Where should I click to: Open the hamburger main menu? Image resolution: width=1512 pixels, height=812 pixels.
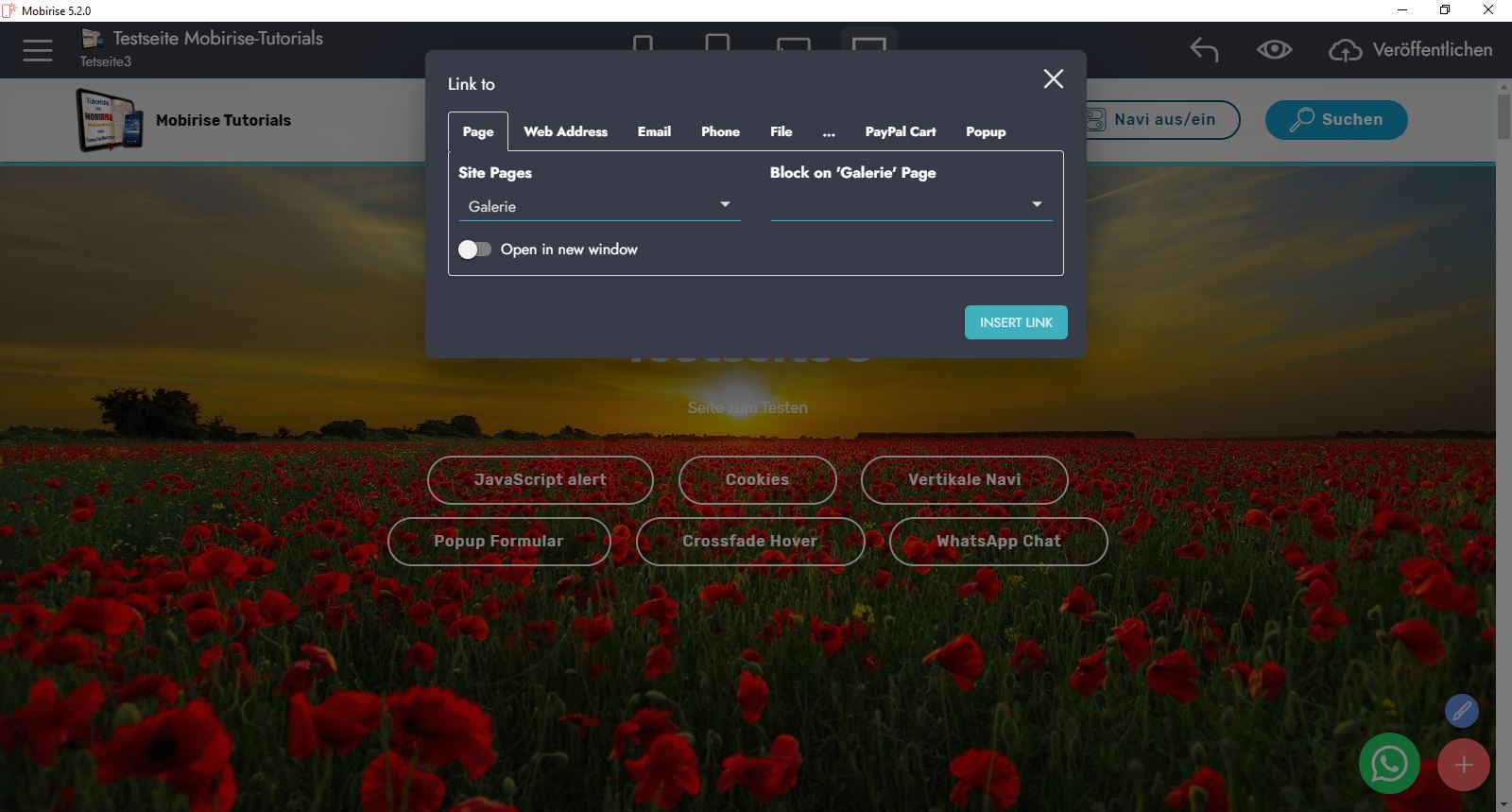pyautogui.click(x=38, y=50)
